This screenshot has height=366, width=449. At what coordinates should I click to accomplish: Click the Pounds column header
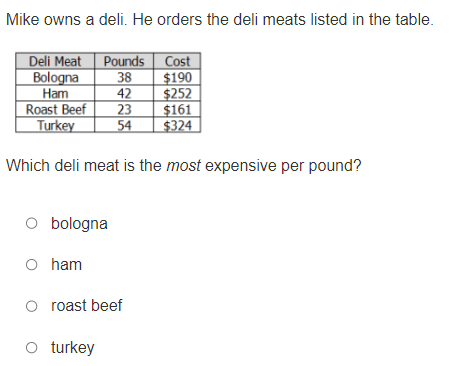(124, 61)
